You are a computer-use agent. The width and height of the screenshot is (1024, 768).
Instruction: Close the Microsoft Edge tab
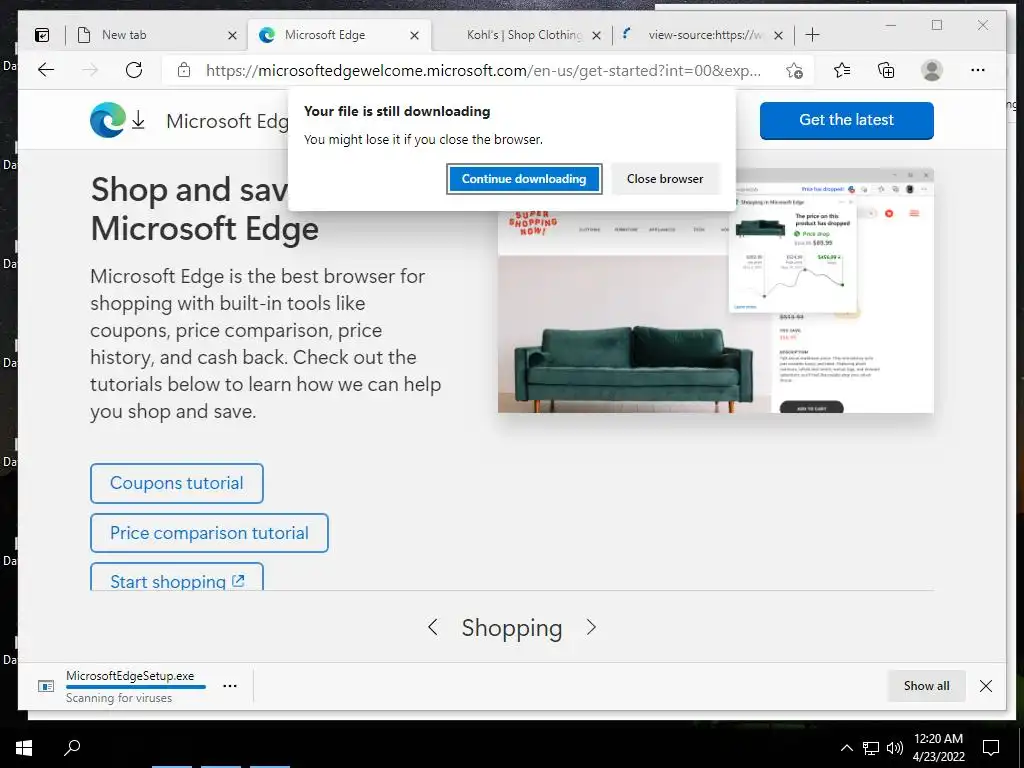coord(414,35)
